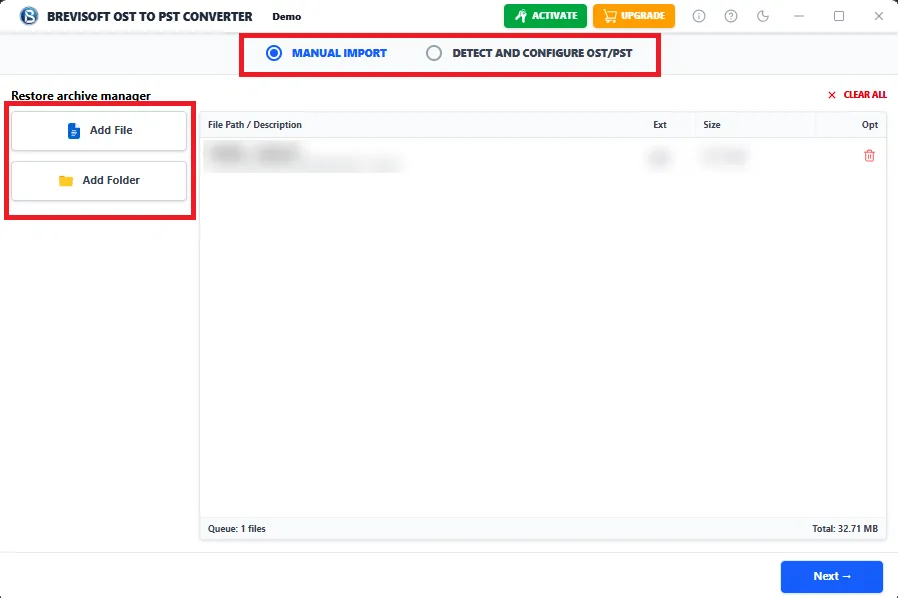This screenshot has width=898, height=598.
Task: Click the Activate button
Action: click(545, 16)
